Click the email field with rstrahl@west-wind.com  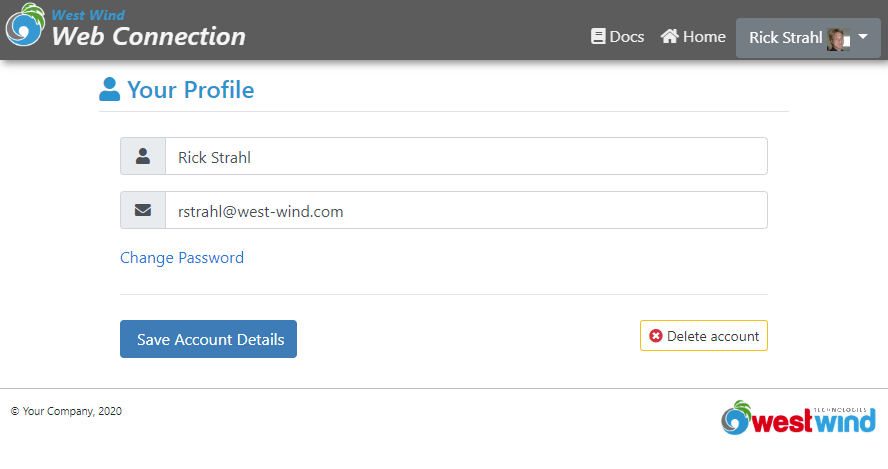pyautogui.click(x=467, y=210)
